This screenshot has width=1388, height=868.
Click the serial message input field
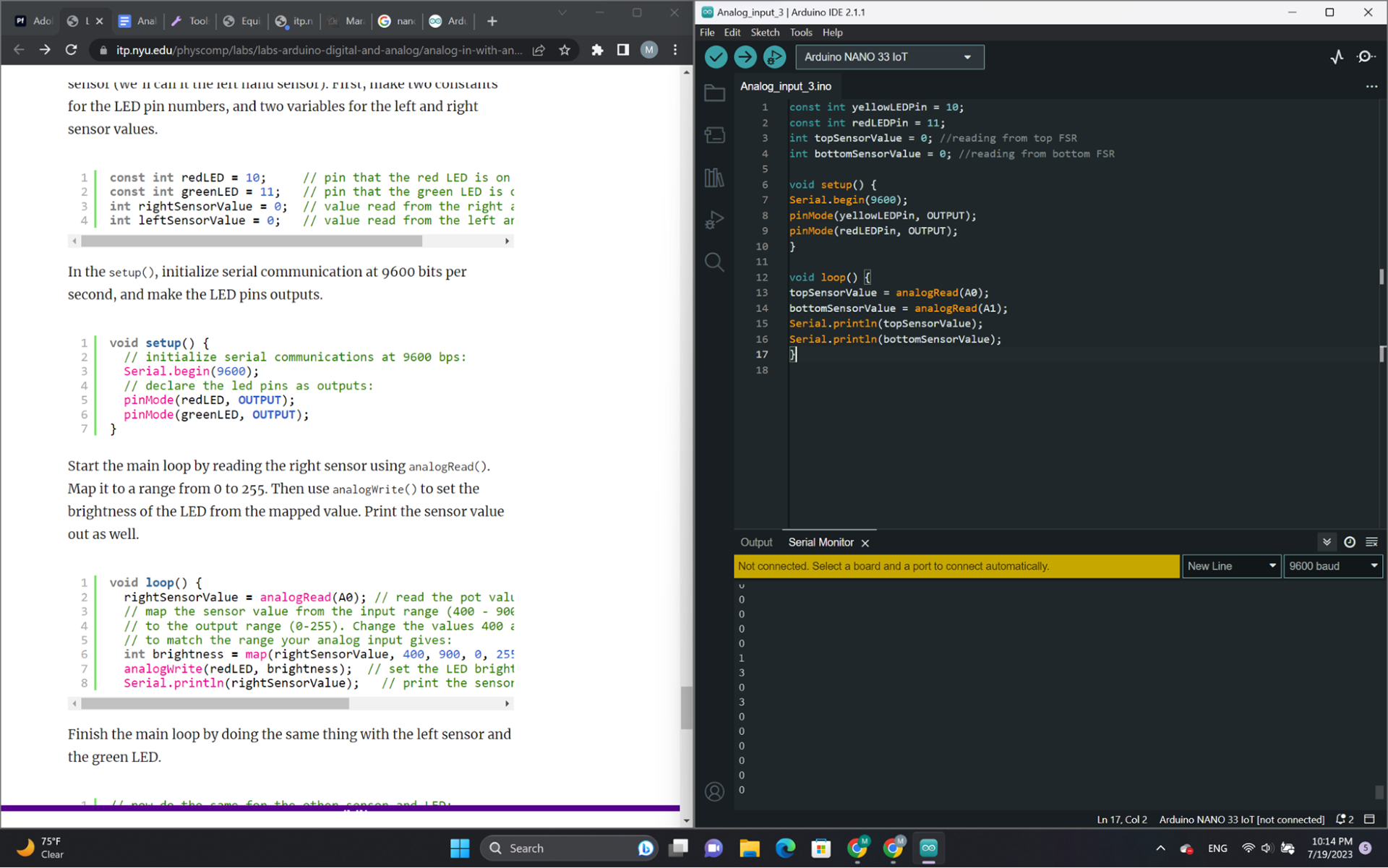[956, 566]
